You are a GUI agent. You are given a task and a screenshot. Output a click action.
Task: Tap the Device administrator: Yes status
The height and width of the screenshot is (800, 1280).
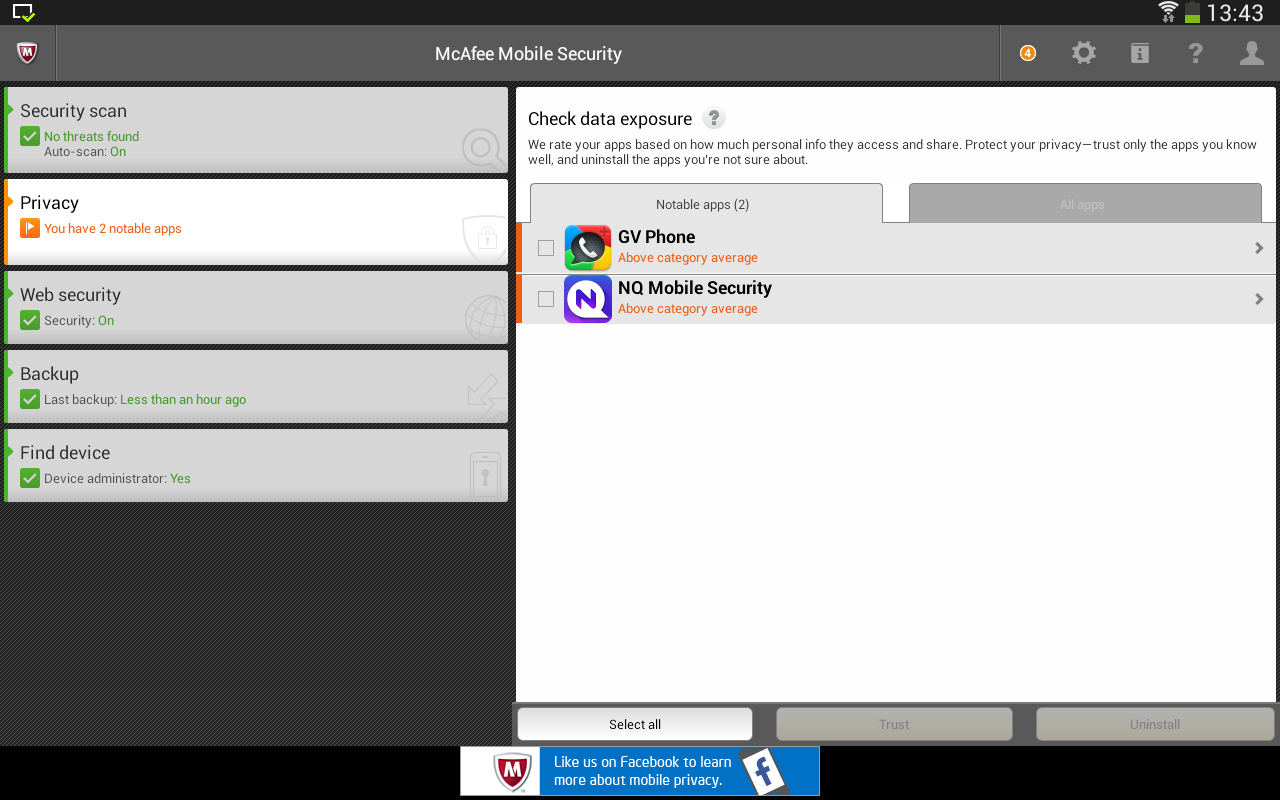click(117, 479)
